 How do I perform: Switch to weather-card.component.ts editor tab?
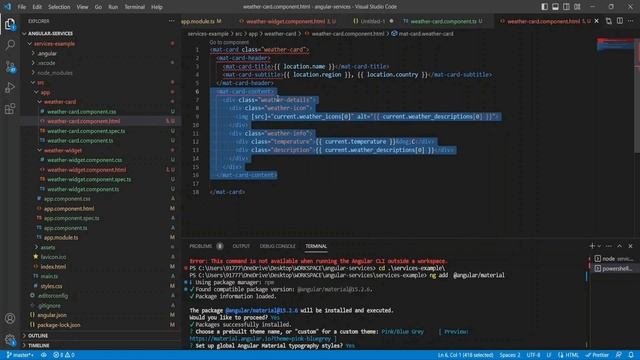443,21
